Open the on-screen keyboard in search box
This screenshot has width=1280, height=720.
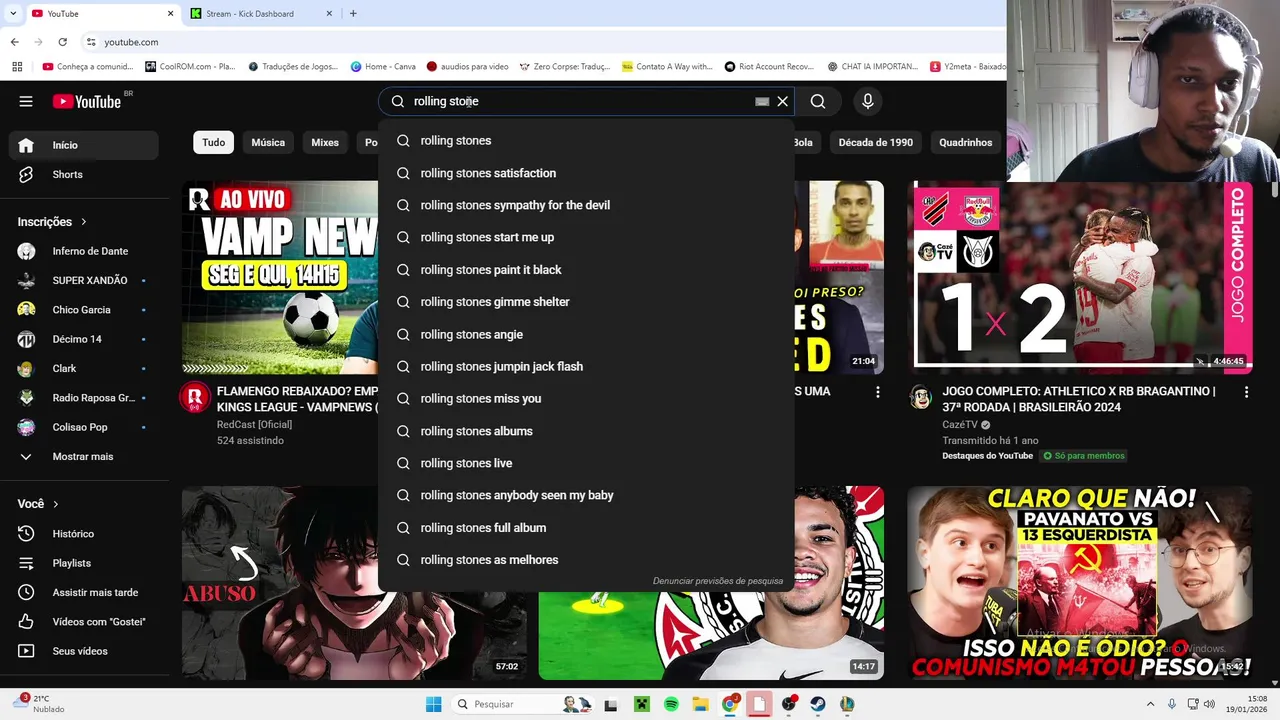tap(762, 101)
